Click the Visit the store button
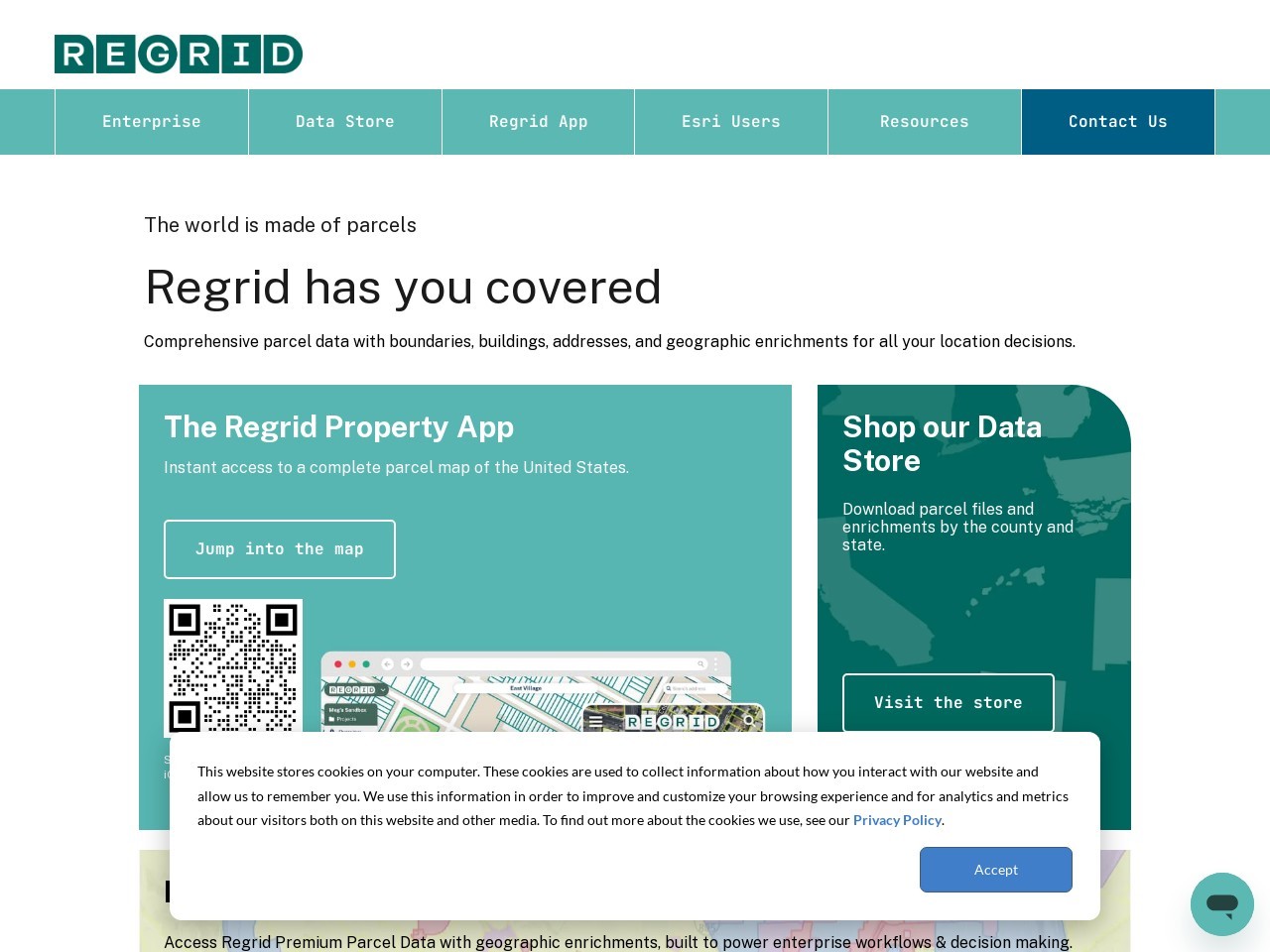Image resolution: width=1270 pixels, height=952 pixels. point(949,703)
